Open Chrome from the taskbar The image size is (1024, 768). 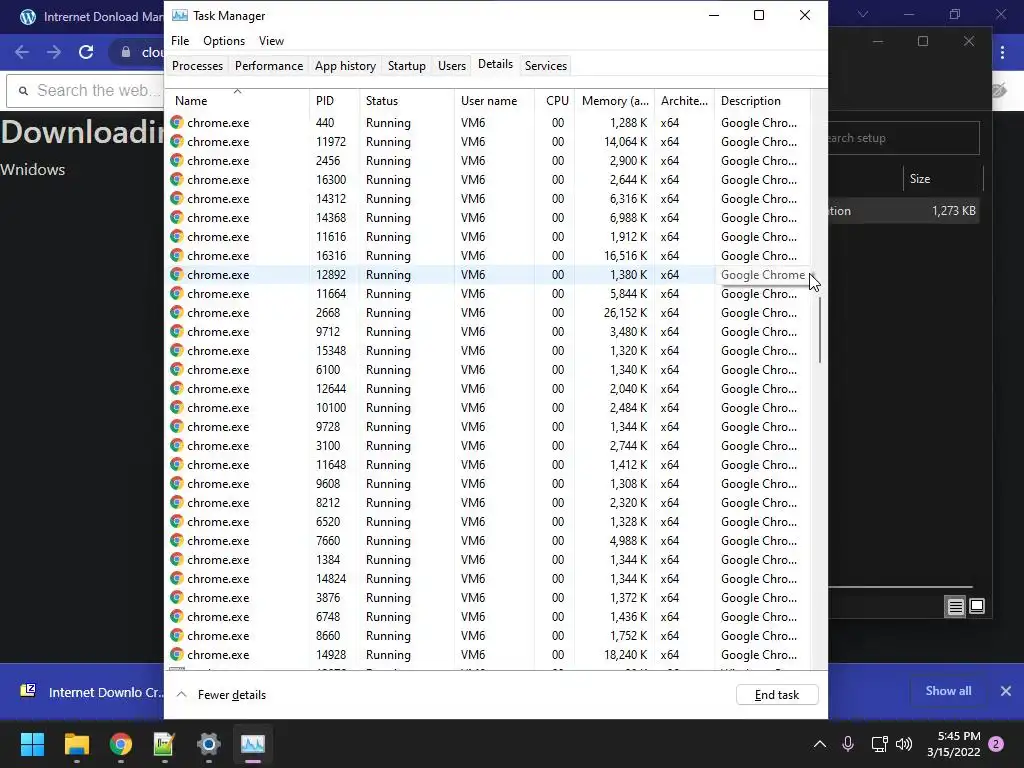point(121,744)
